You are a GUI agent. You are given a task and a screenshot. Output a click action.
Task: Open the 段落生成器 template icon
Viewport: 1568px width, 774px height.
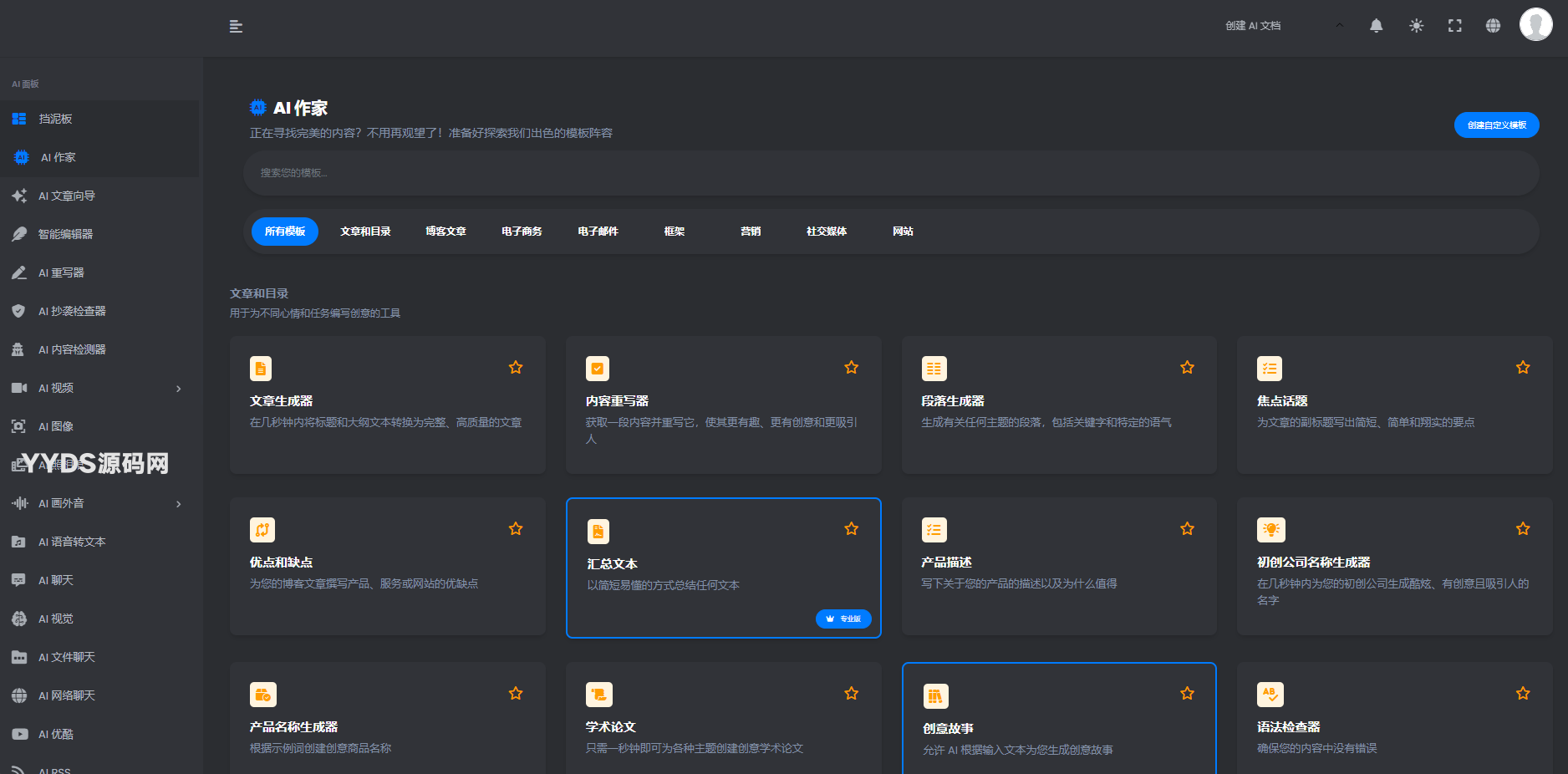[934, 369]
